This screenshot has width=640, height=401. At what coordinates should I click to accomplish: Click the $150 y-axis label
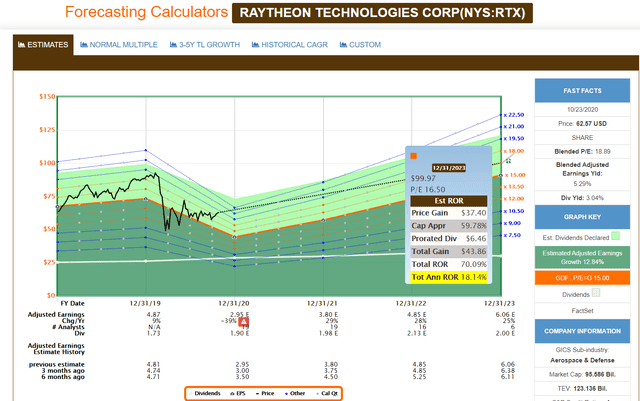pos(47,97)
